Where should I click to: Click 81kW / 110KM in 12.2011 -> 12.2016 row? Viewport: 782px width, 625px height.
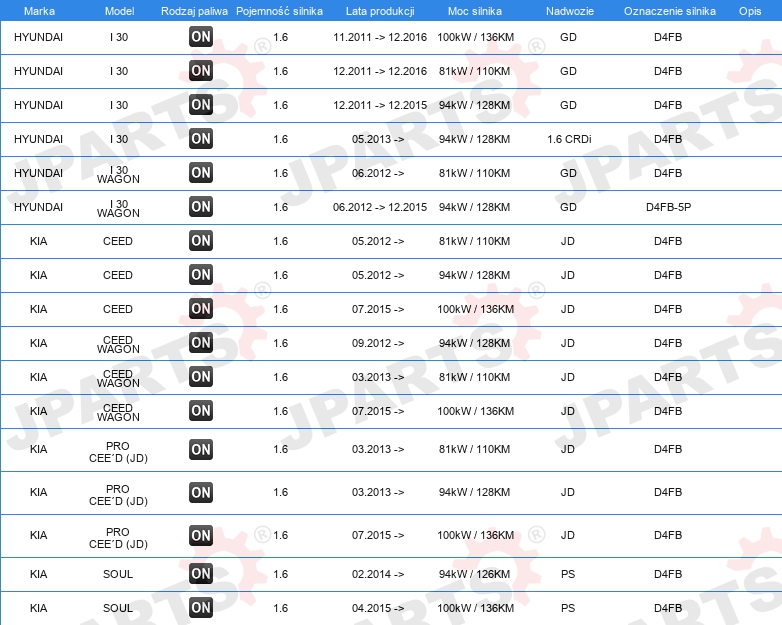pyautogui.click(x=475, y=71)
